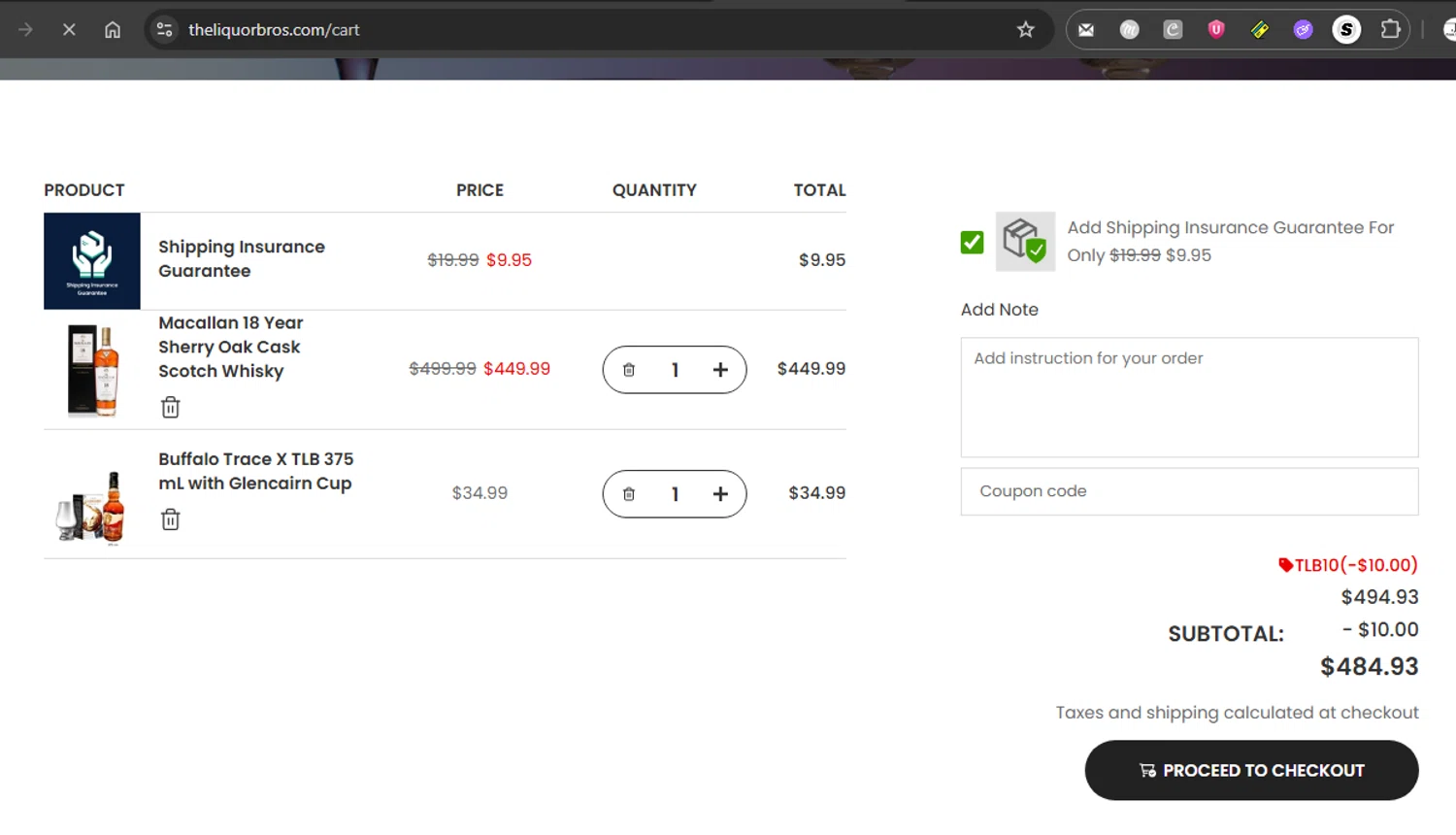The width and height of the screenshot is (1456, 835).
Task: Click the - $10.00 discount amount
Action: click(1380, 630)
